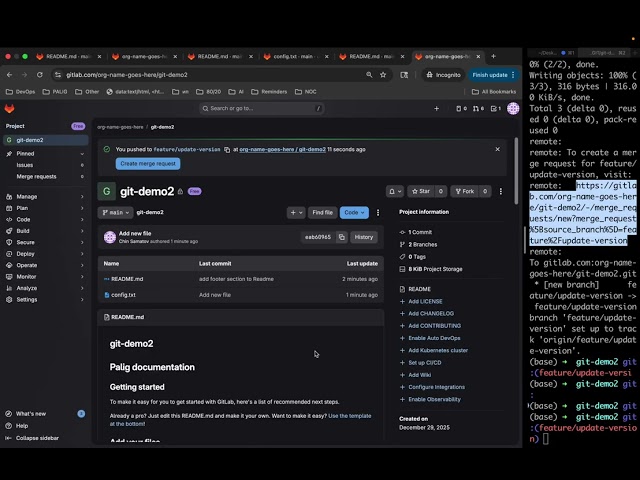Expand the Manage sidebar section
640x480 pixels.
45,197
